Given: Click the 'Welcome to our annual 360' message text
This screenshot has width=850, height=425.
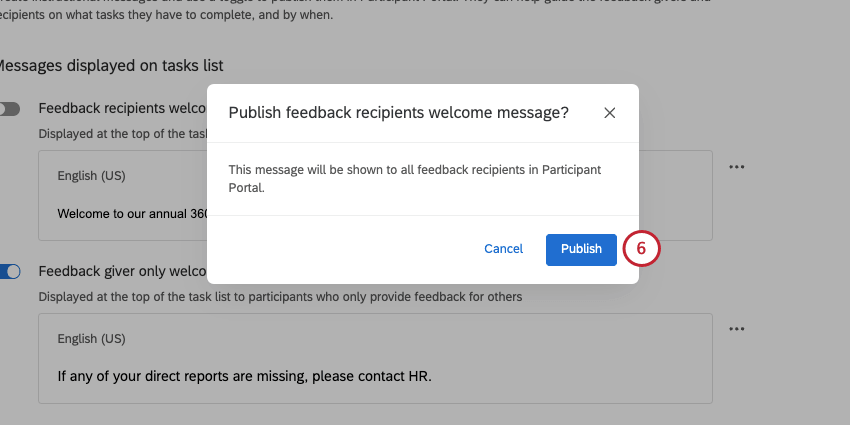Looking at the screenshot, I should pyautogui.click(x=130, y=213).
